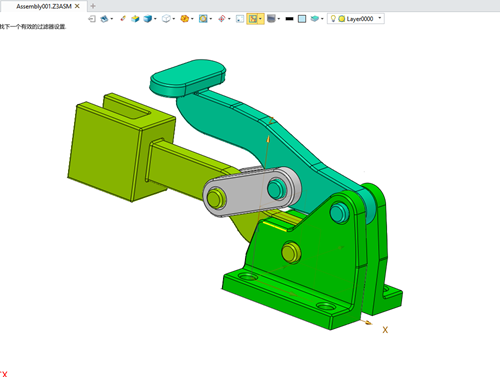Select the solid blue cube display icon
This screenshot has width=500, height=377.
[147, 19]
